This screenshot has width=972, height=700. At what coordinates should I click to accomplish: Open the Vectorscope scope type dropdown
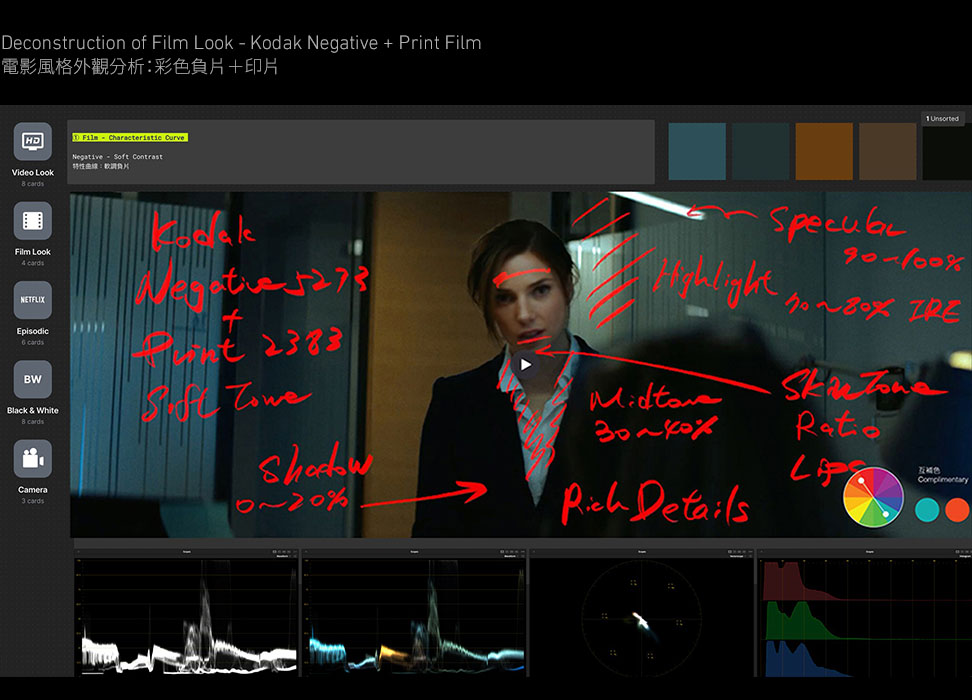point(738,556)
